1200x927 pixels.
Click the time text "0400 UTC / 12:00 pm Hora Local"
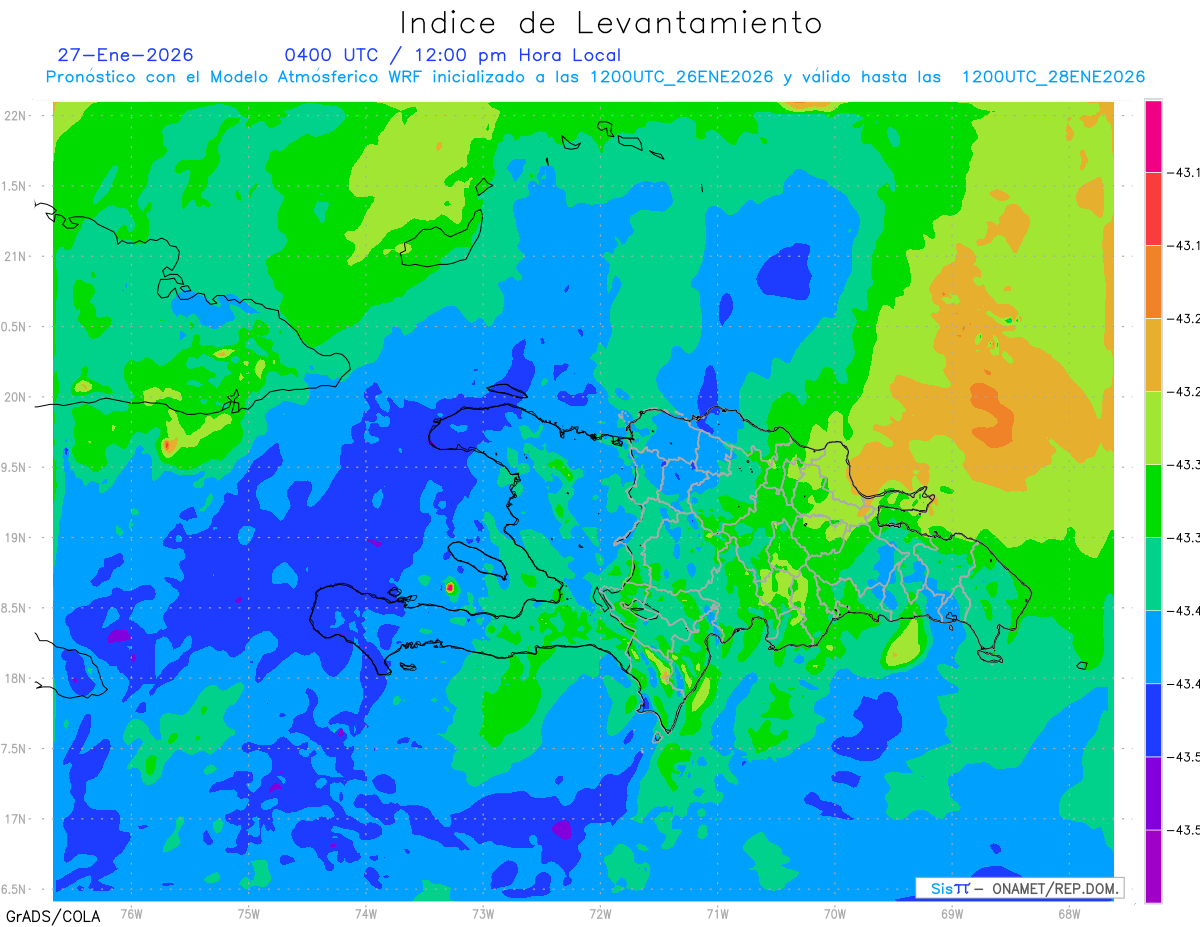tap(452, 55)
